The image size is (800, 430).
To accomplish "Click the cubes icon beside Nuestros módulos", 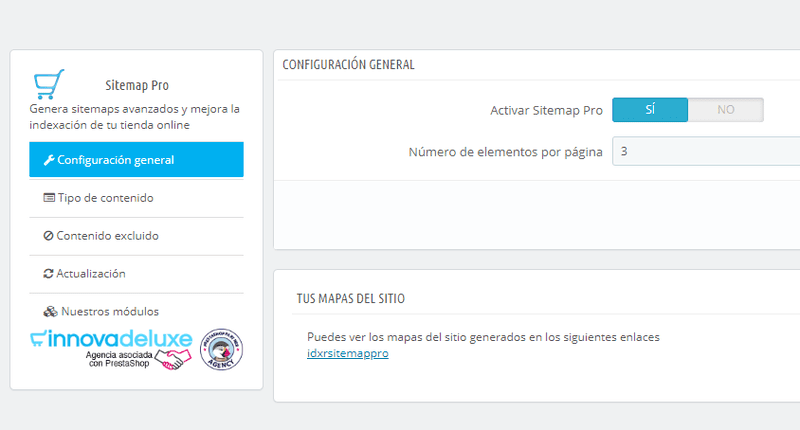I will pos(50,312).
